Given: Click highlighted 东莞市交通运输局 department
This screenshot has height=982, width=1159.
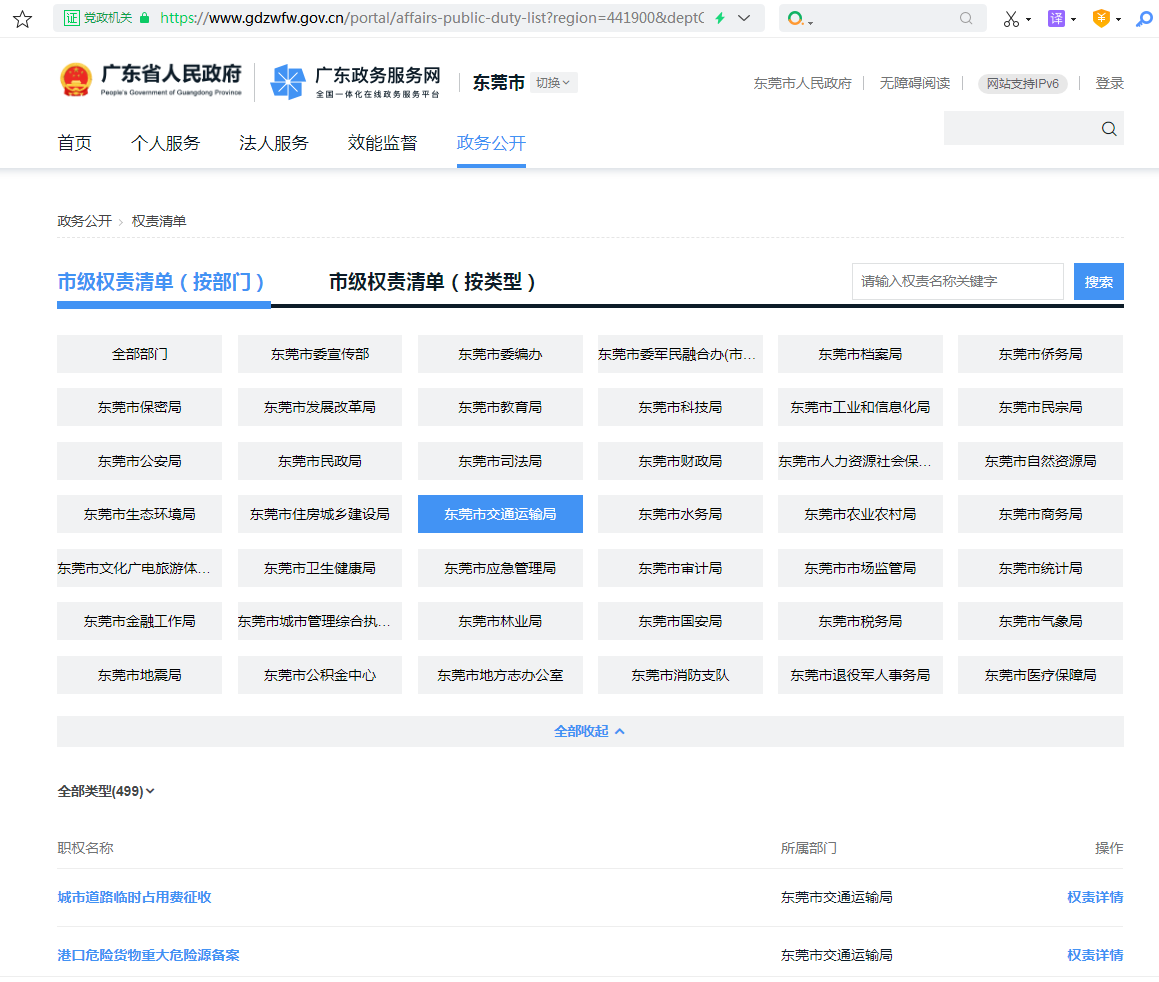Looking at the screenshot, I should coord(500,514).
